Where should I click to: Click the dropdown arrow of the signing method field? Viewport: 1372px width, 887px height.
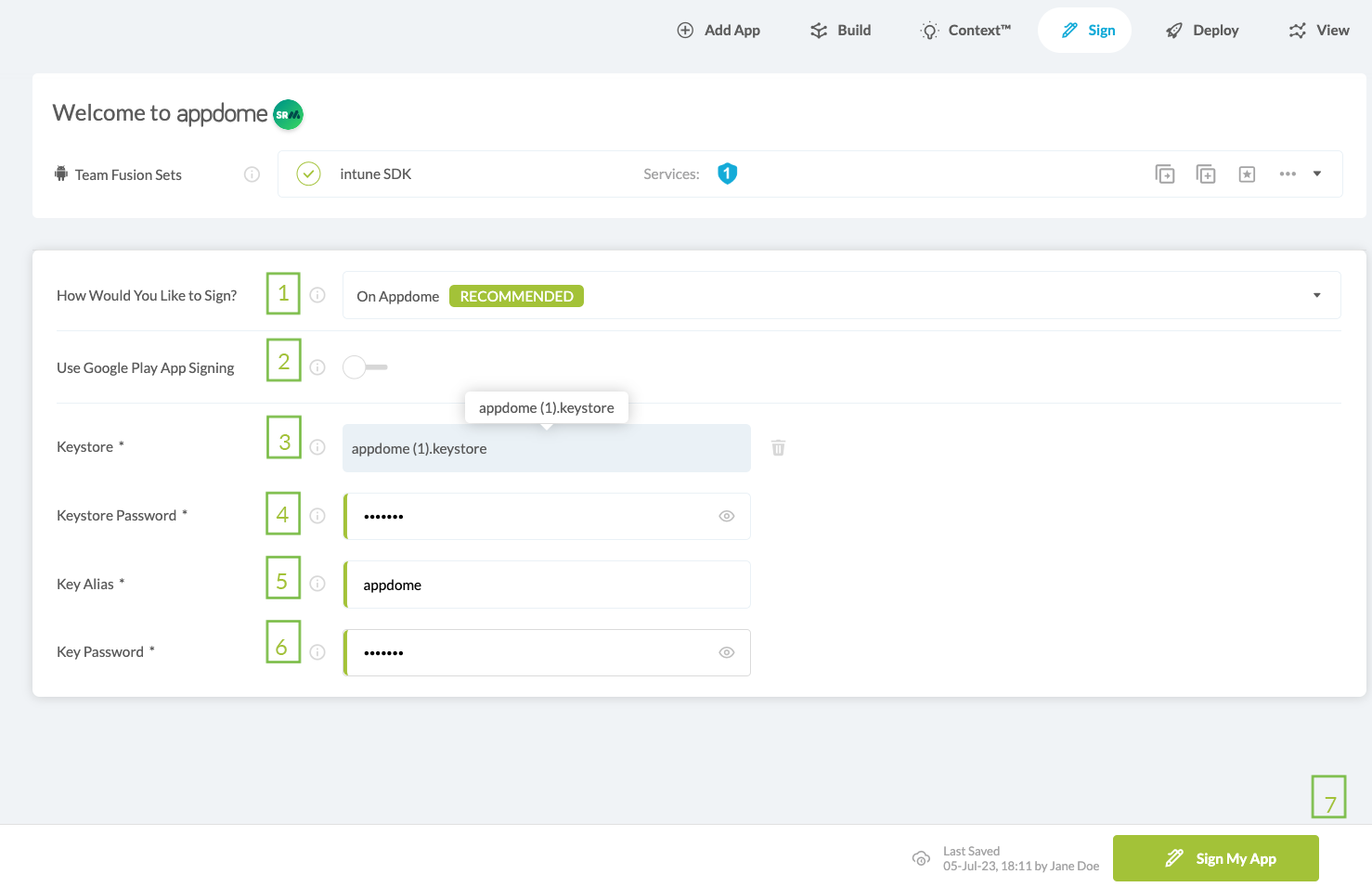pyautogui.click(x=1316, y=295)
